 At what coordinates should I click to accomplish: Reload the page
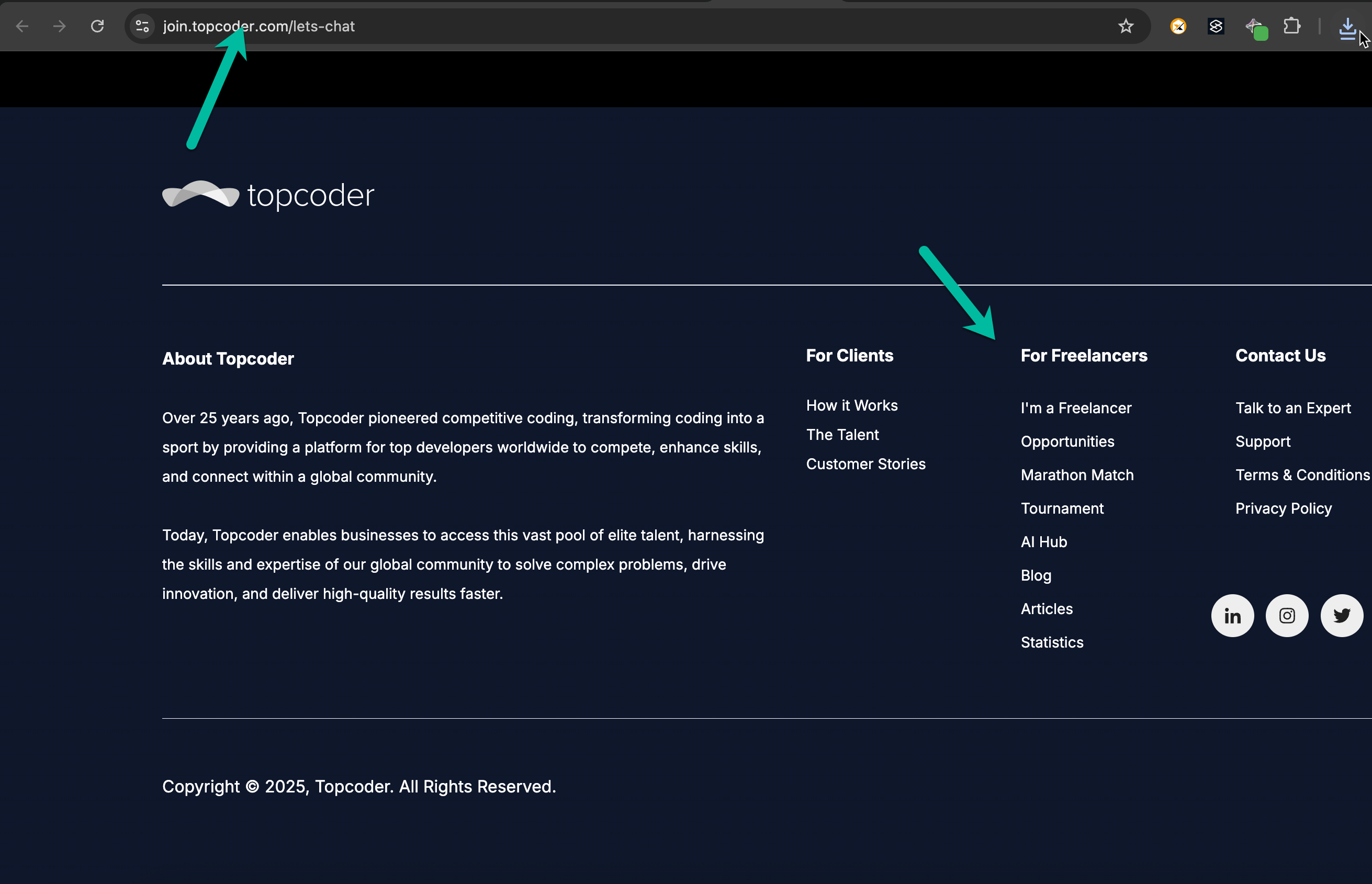click(x=98, y=26)
